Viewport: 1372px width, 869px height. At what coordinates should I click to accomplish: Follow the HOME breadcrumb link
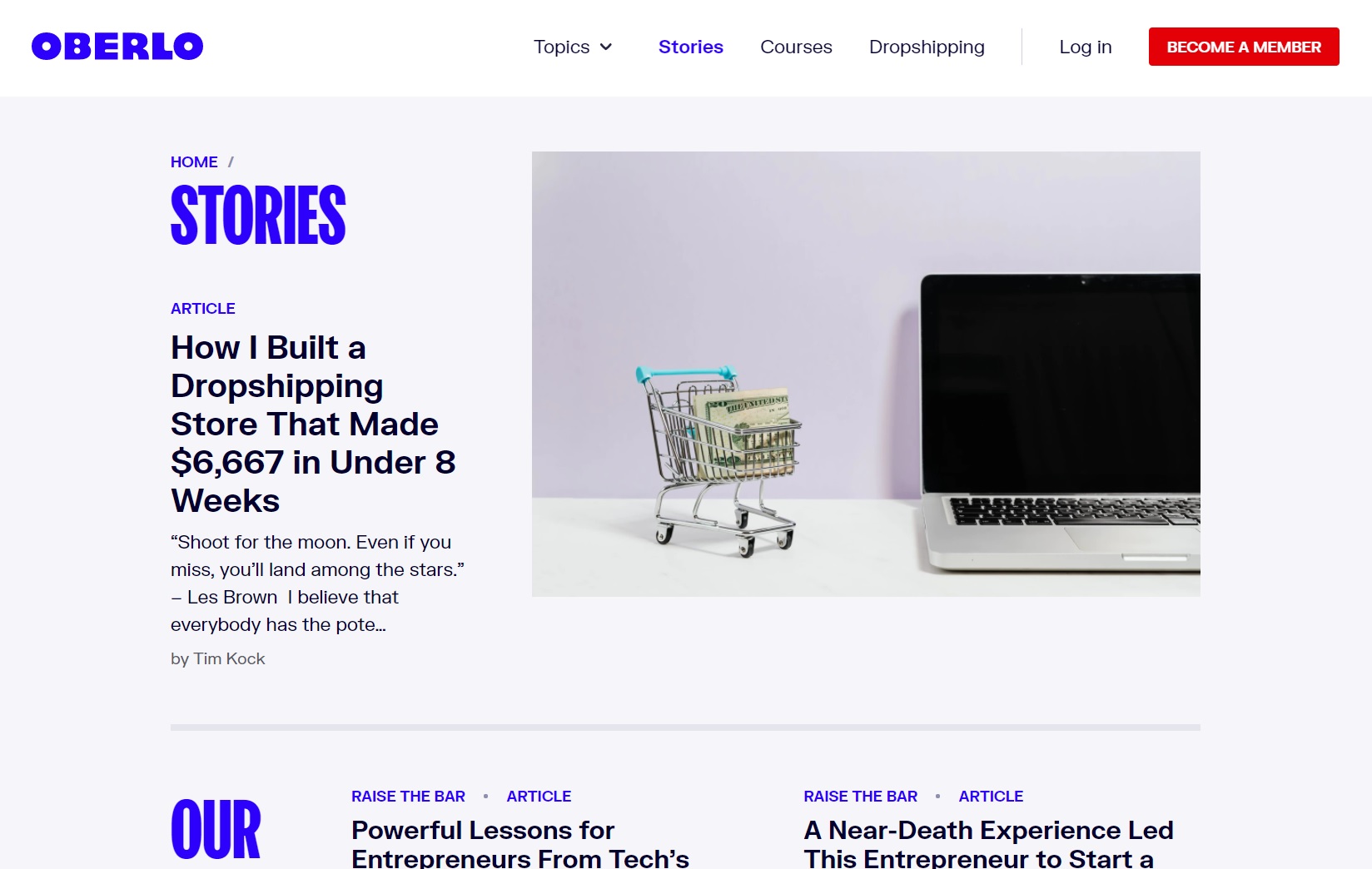coord(194,162)
